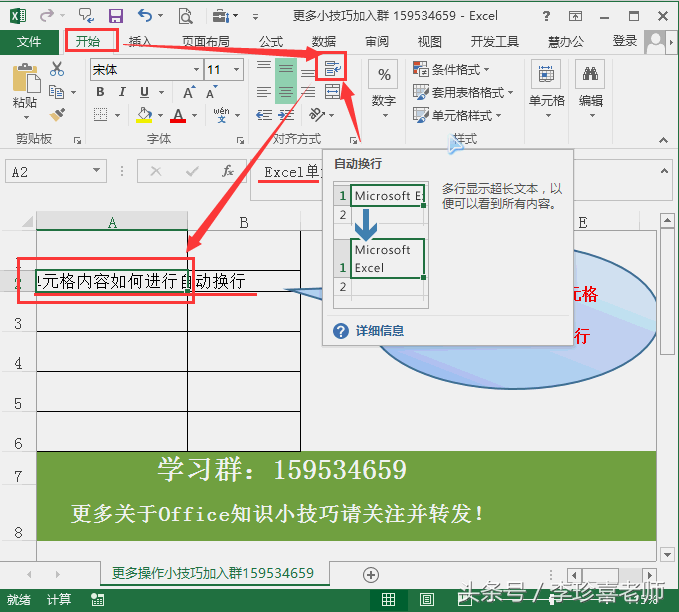Apply red font color A
This screenshot has width=679, height=612.
[x=178, y=115]
